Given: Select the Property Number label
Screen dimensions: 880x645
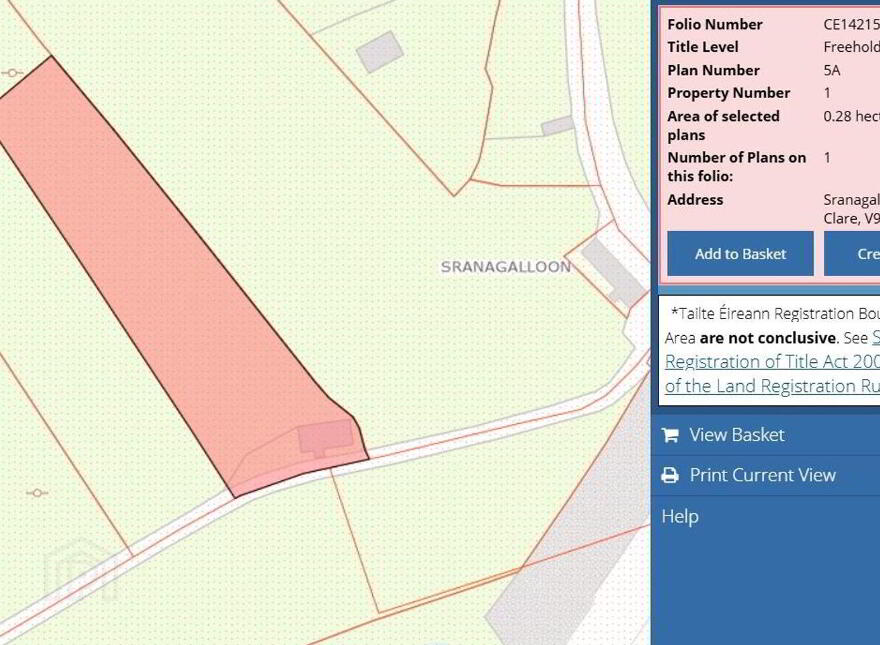Looking at the screenshot, I should [x=728, y=93].
